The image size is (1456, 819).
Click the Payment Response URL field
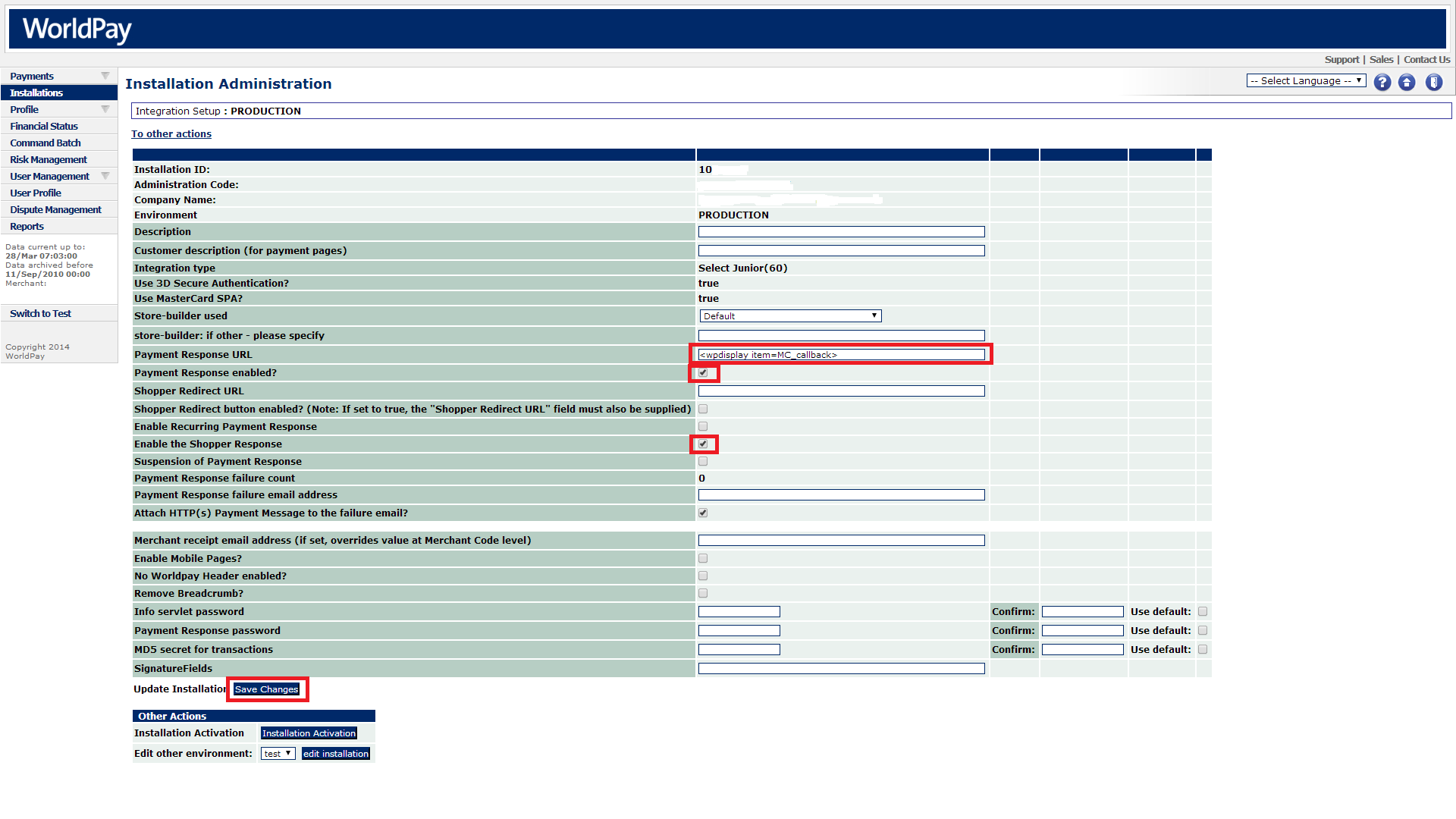pyautogui.click(x=841, y=355)
